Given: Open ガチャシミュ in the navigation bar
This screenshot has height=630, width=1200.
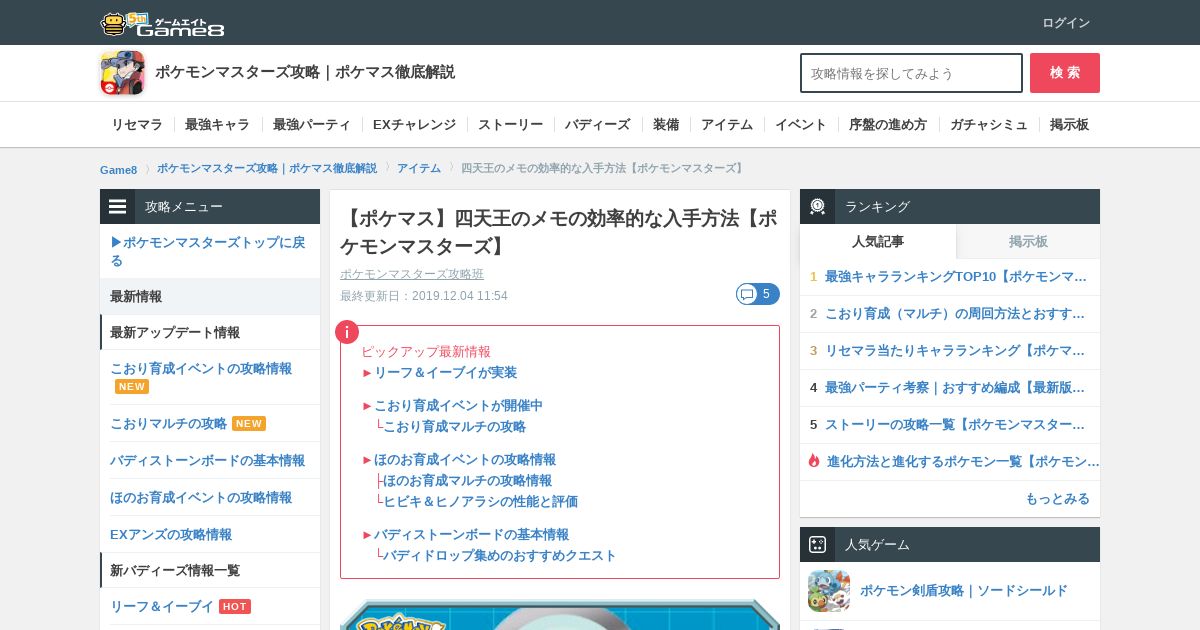Looking at the screenshot, I should coord(989,125).
